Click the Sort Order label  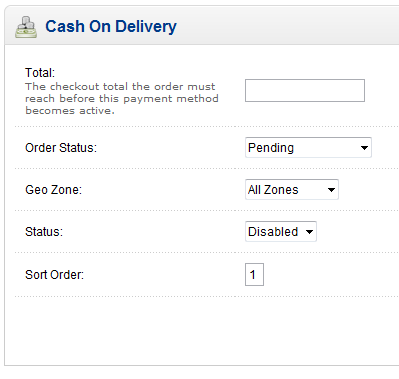(x=54, y=275)
